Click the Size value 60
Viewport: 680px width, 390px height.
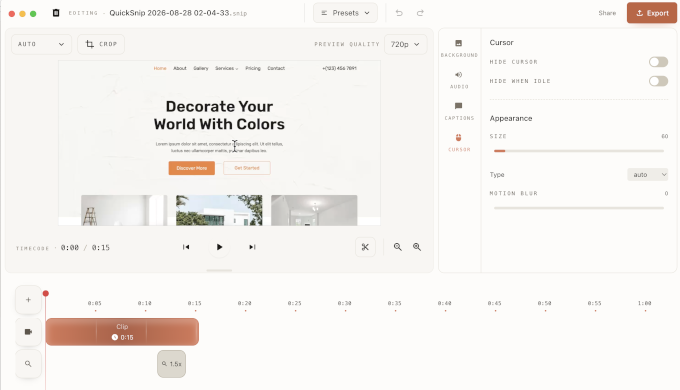(664, 136)
